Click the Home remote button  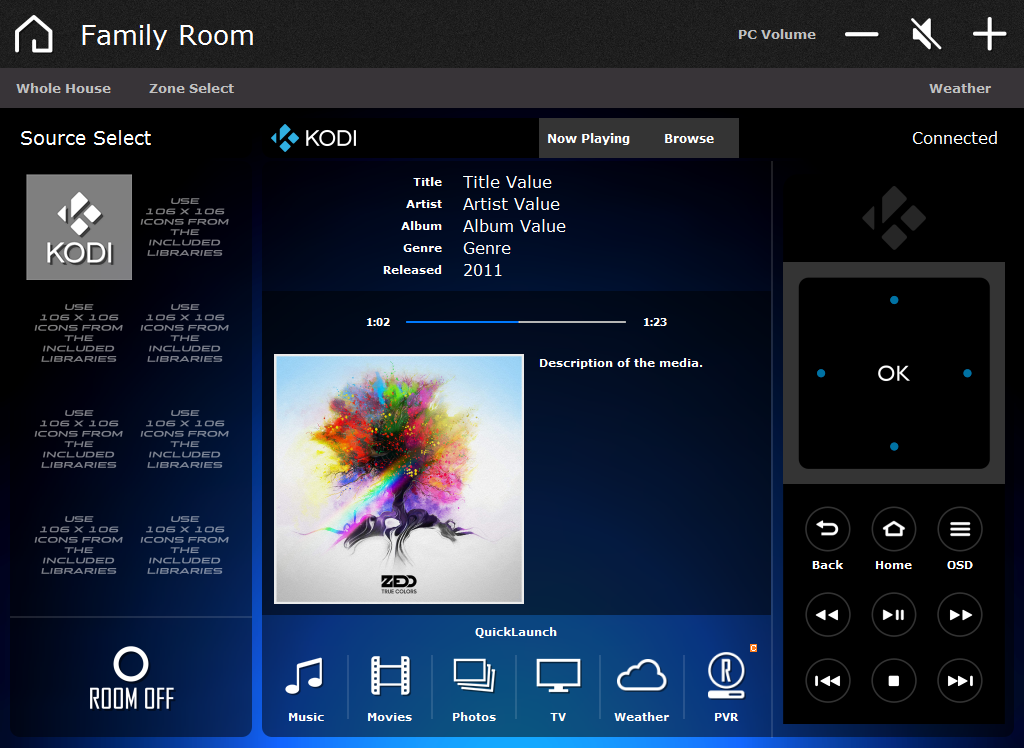[x=893, y=528]
